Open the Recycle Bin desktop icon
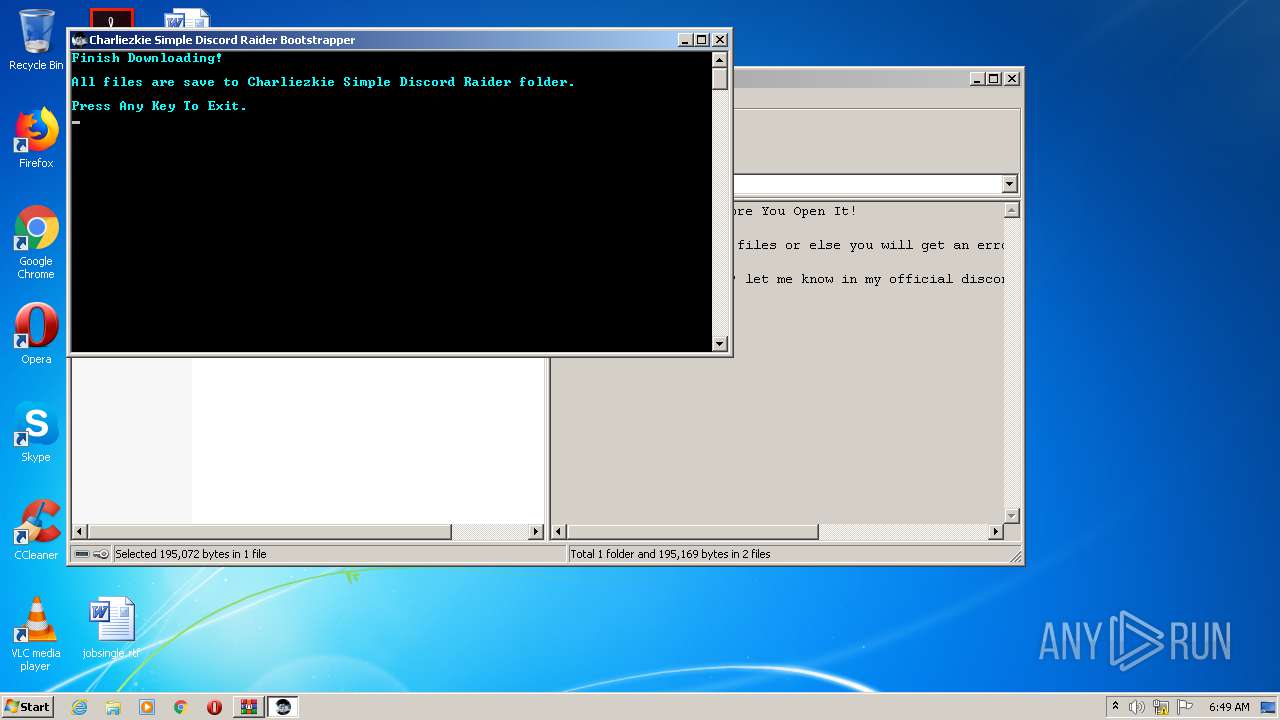 click(36, 40)
